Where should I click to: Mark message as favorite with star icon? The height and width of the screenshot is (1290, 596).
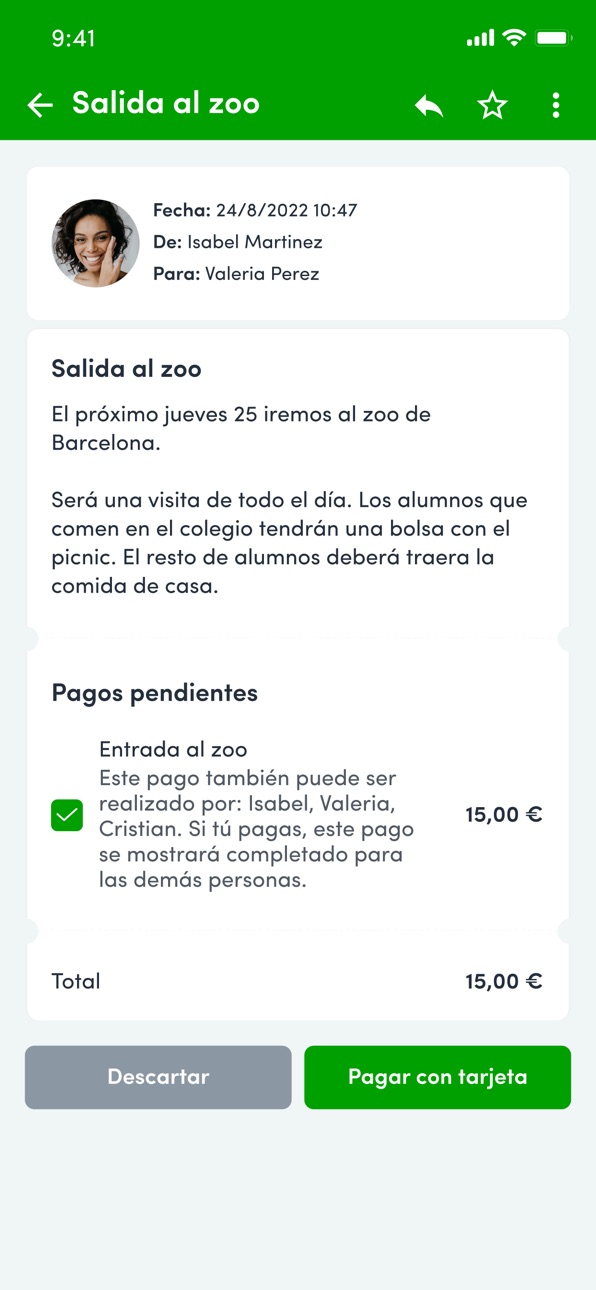492,105
